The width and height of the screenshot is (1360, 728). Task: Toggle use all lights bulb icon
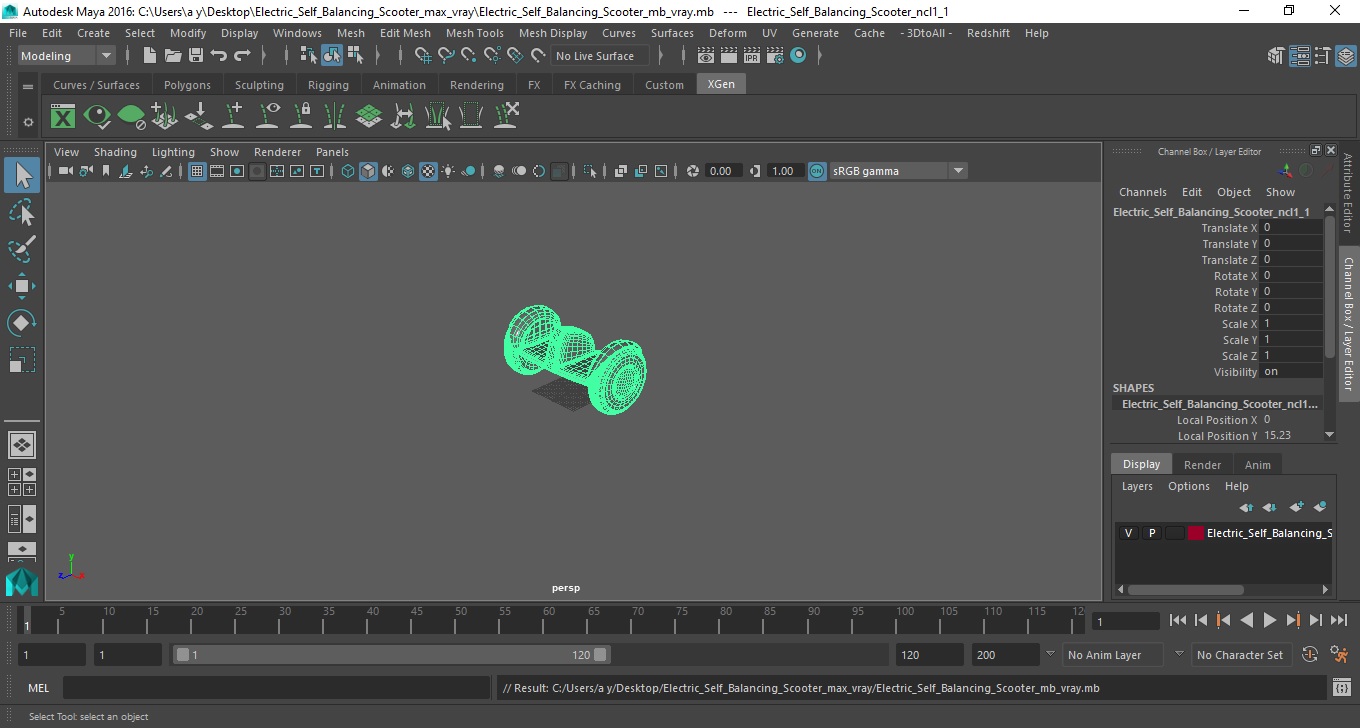(x=448, y=171)
